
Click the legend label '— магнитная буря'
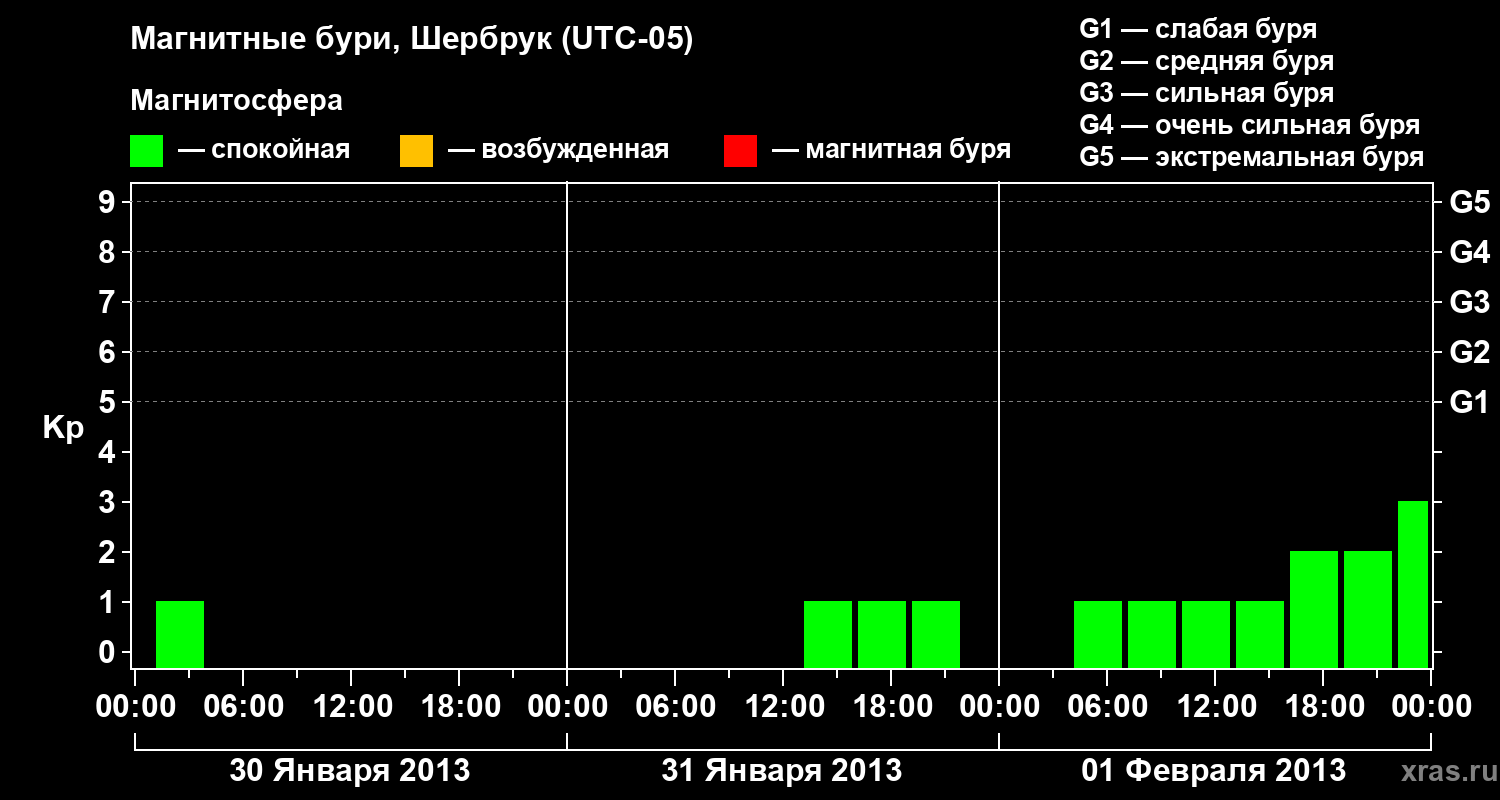[891, 150]
